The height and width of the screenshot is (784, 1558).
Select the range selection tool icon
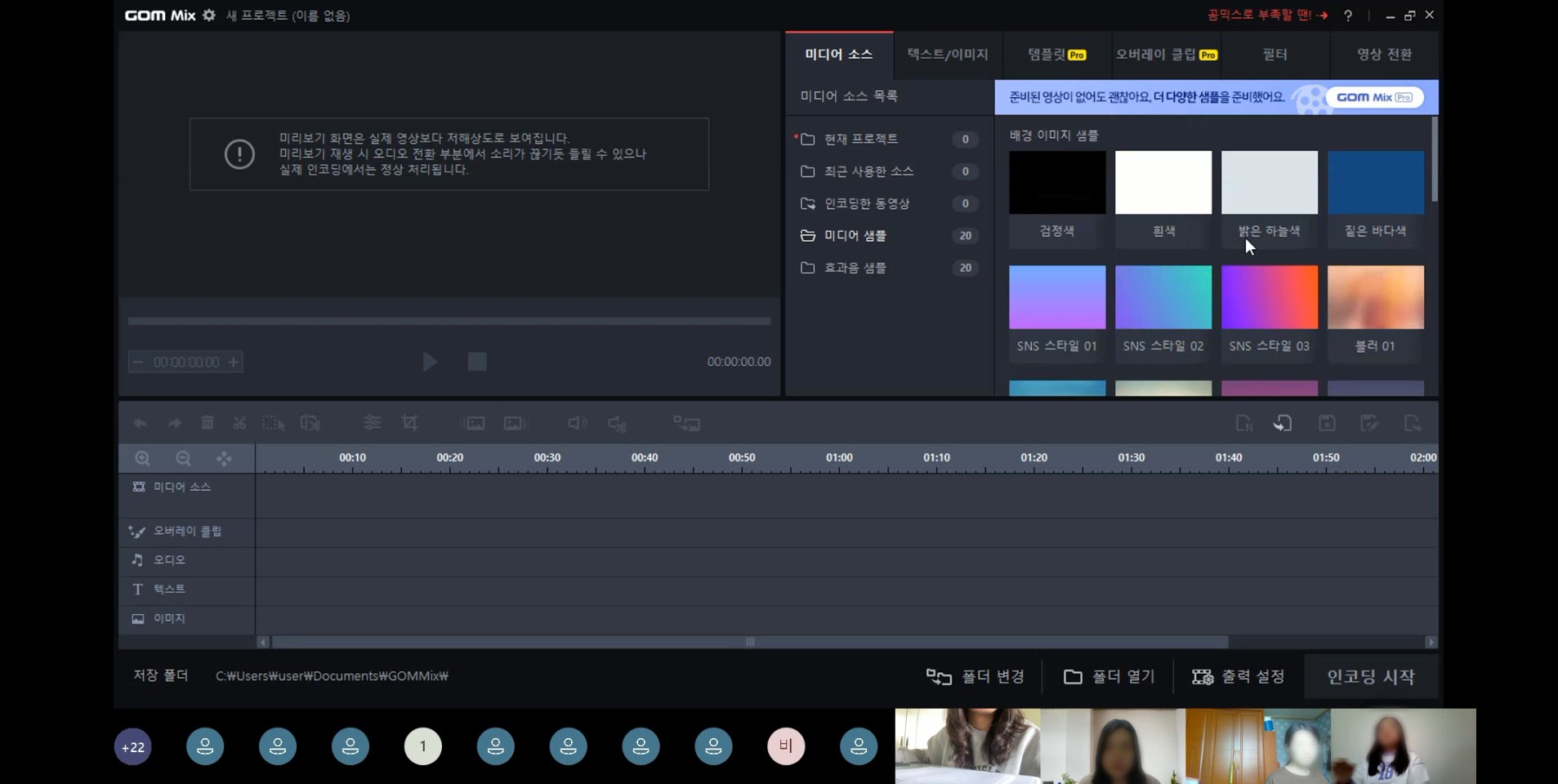click(x=273, y=423)
